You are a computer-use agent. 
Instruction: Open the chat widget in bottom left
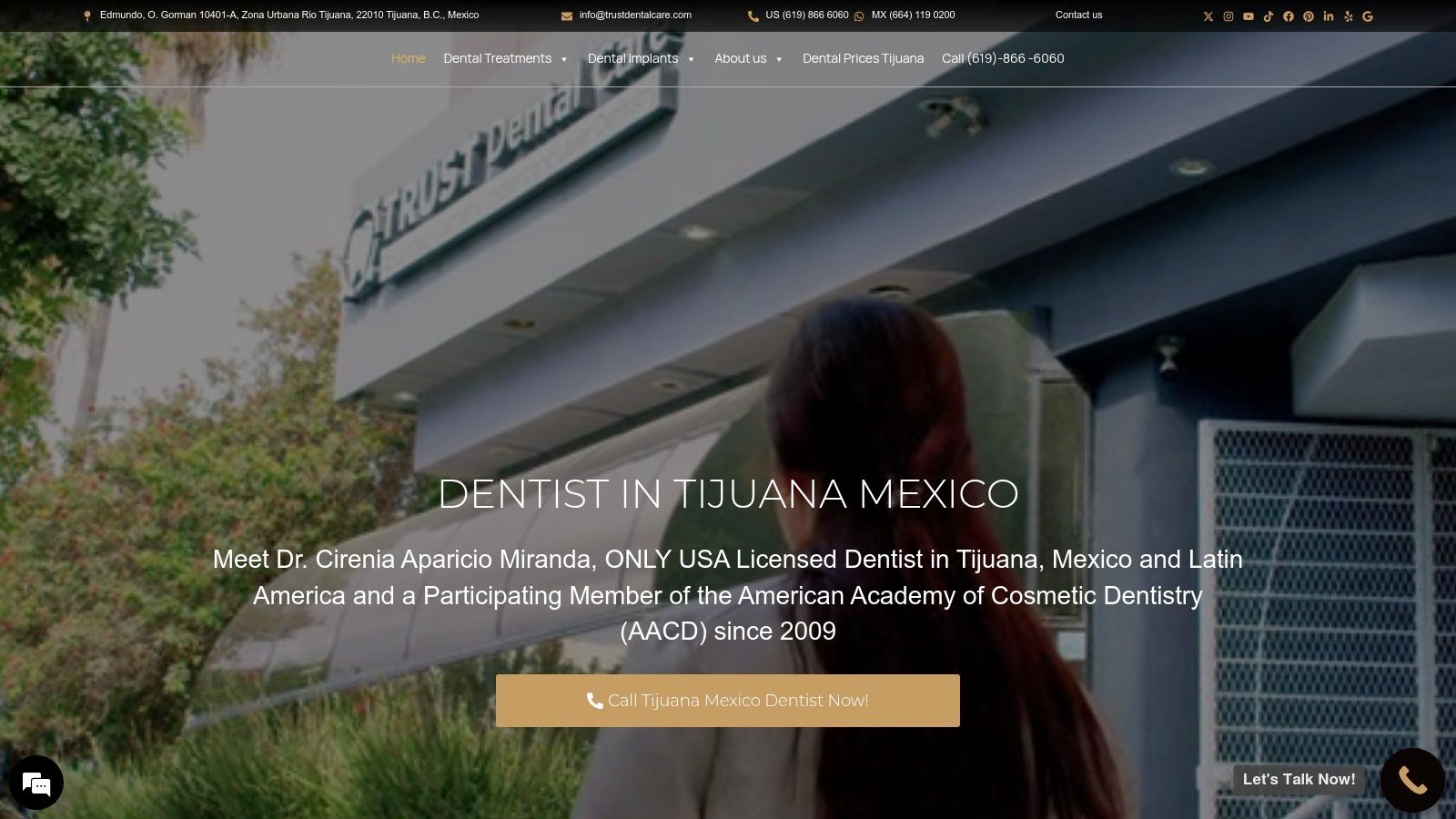click(36, 783)
